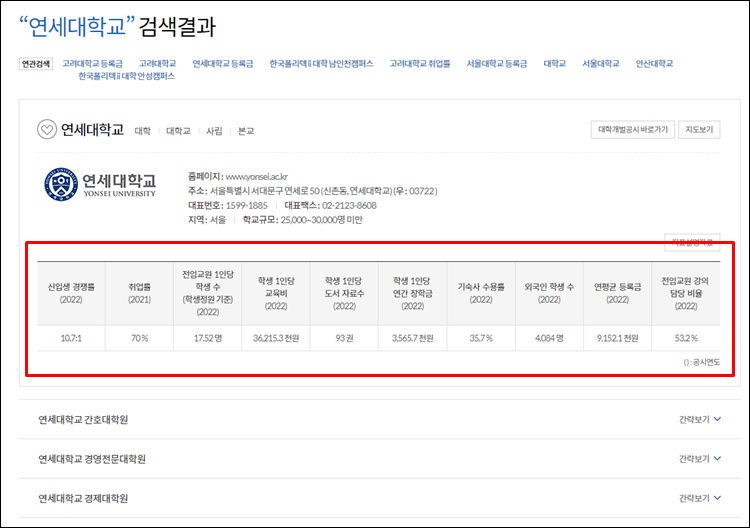Image resolution: width=750 pixels, height=528 pixels.
Task: Click the foreign students value 4,084명
Action: pos(549,338)
